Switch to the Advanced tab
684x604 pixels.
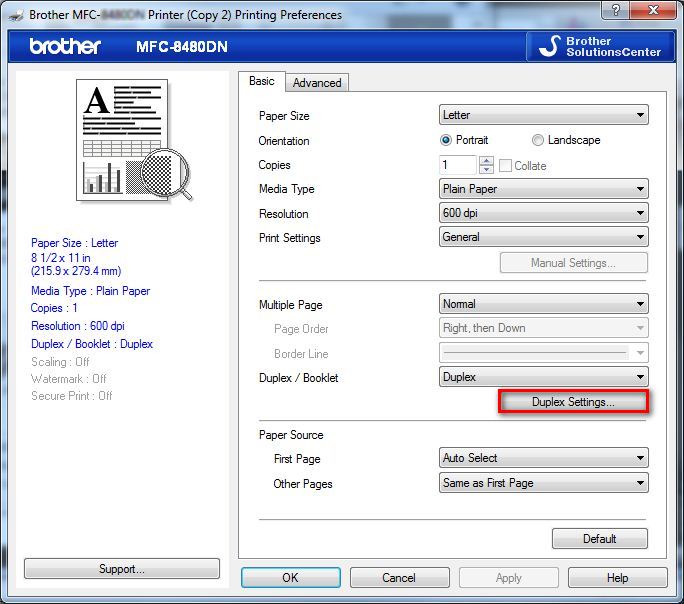point(317,83)
